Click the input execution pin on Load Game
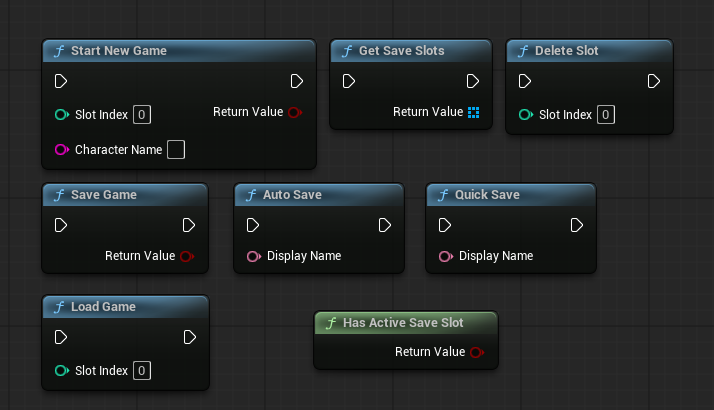 pos(61,338)
